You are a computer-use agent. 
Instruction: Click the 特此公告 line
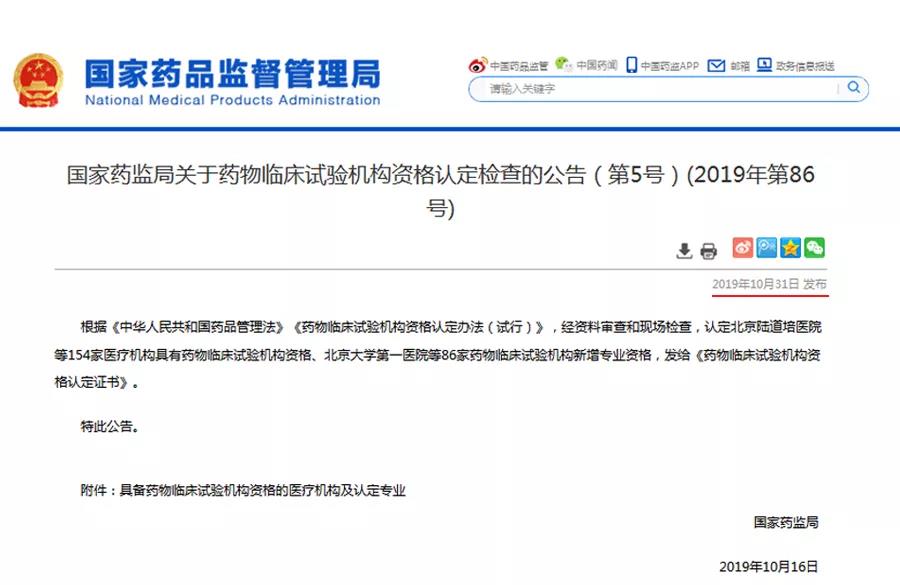110,427
